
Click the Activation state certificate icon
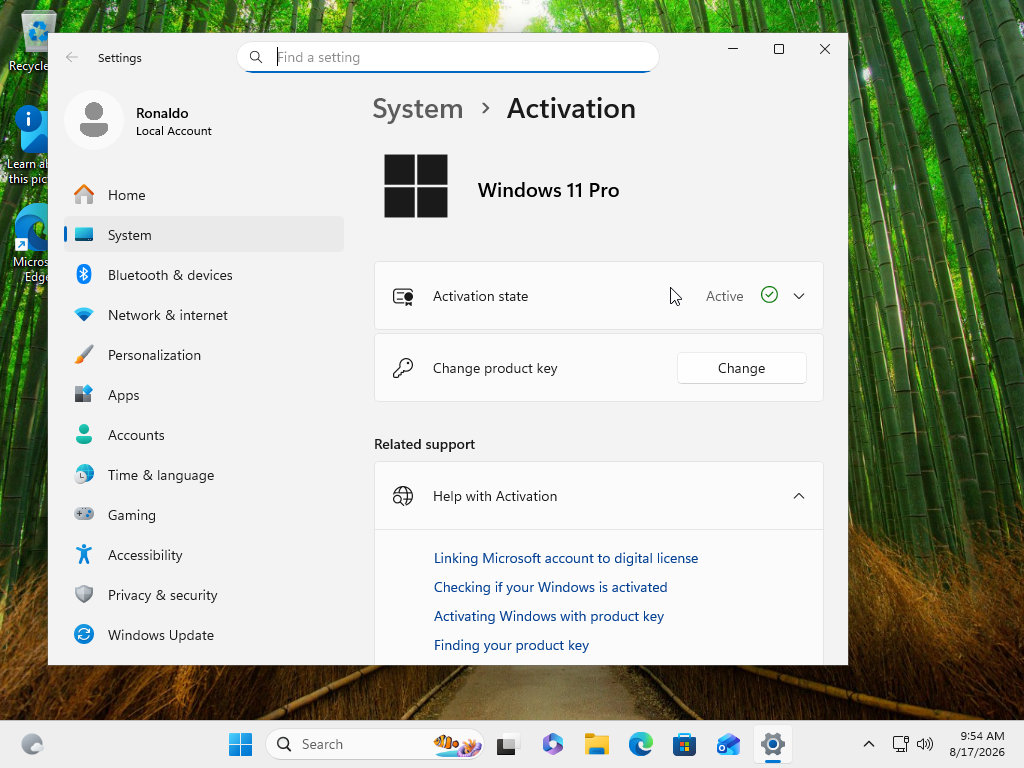coord(403,296)
